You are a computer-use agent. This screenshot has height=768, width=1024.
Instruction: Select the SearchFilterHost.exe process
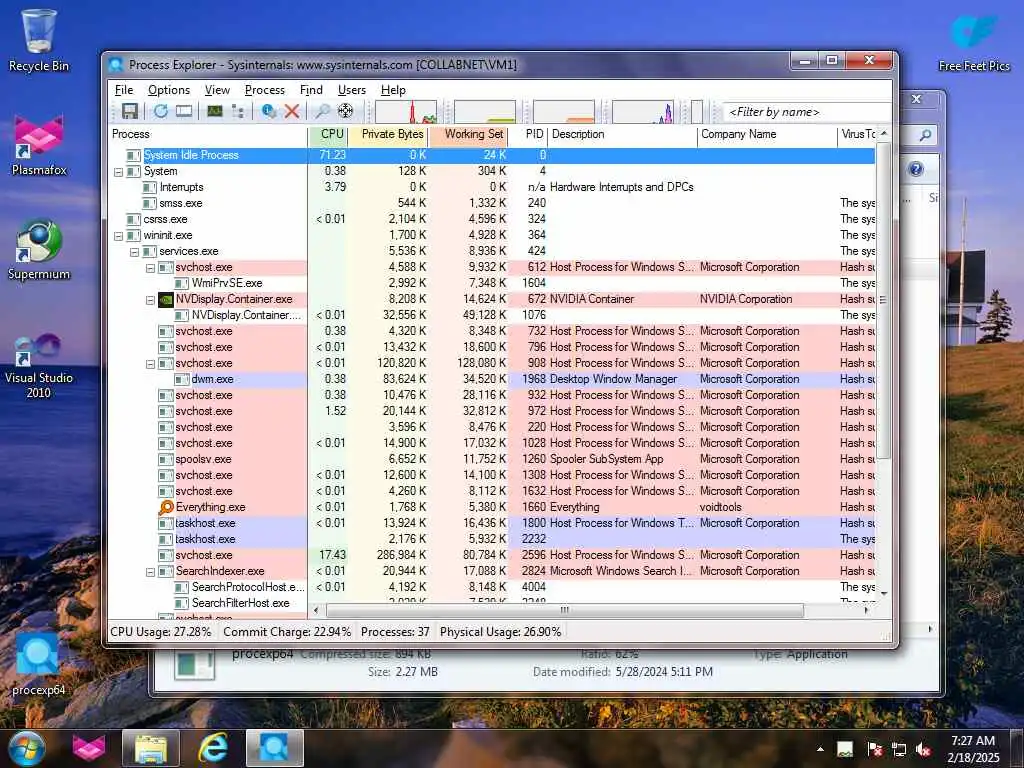(492, 603)
